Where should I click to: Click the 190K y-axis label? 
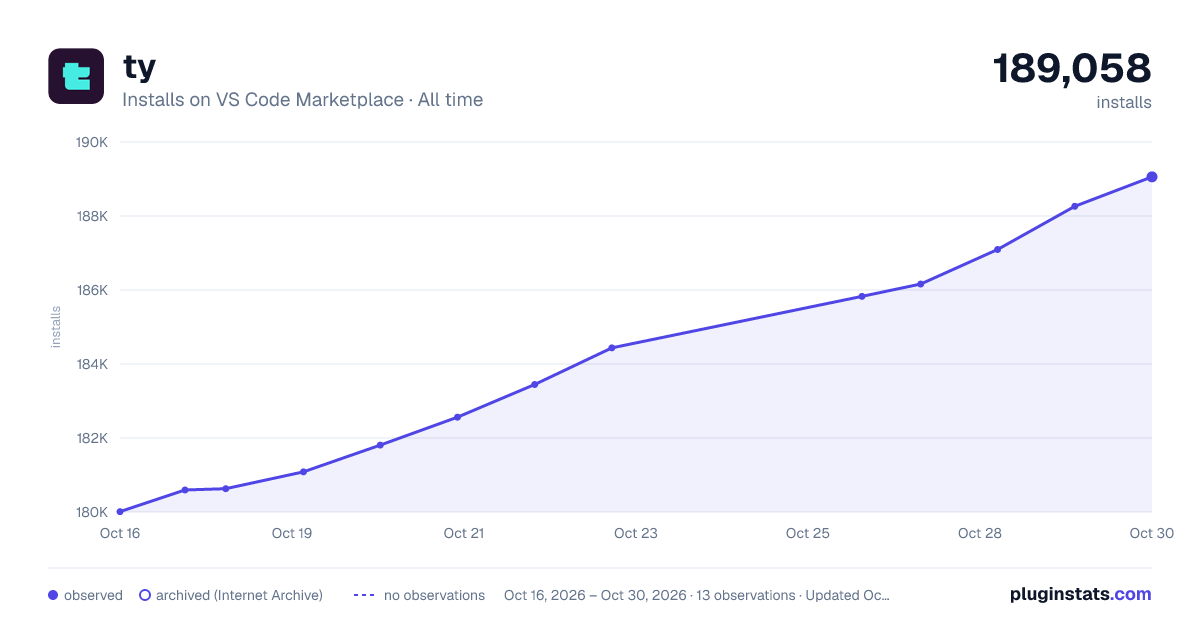point(92,142)
